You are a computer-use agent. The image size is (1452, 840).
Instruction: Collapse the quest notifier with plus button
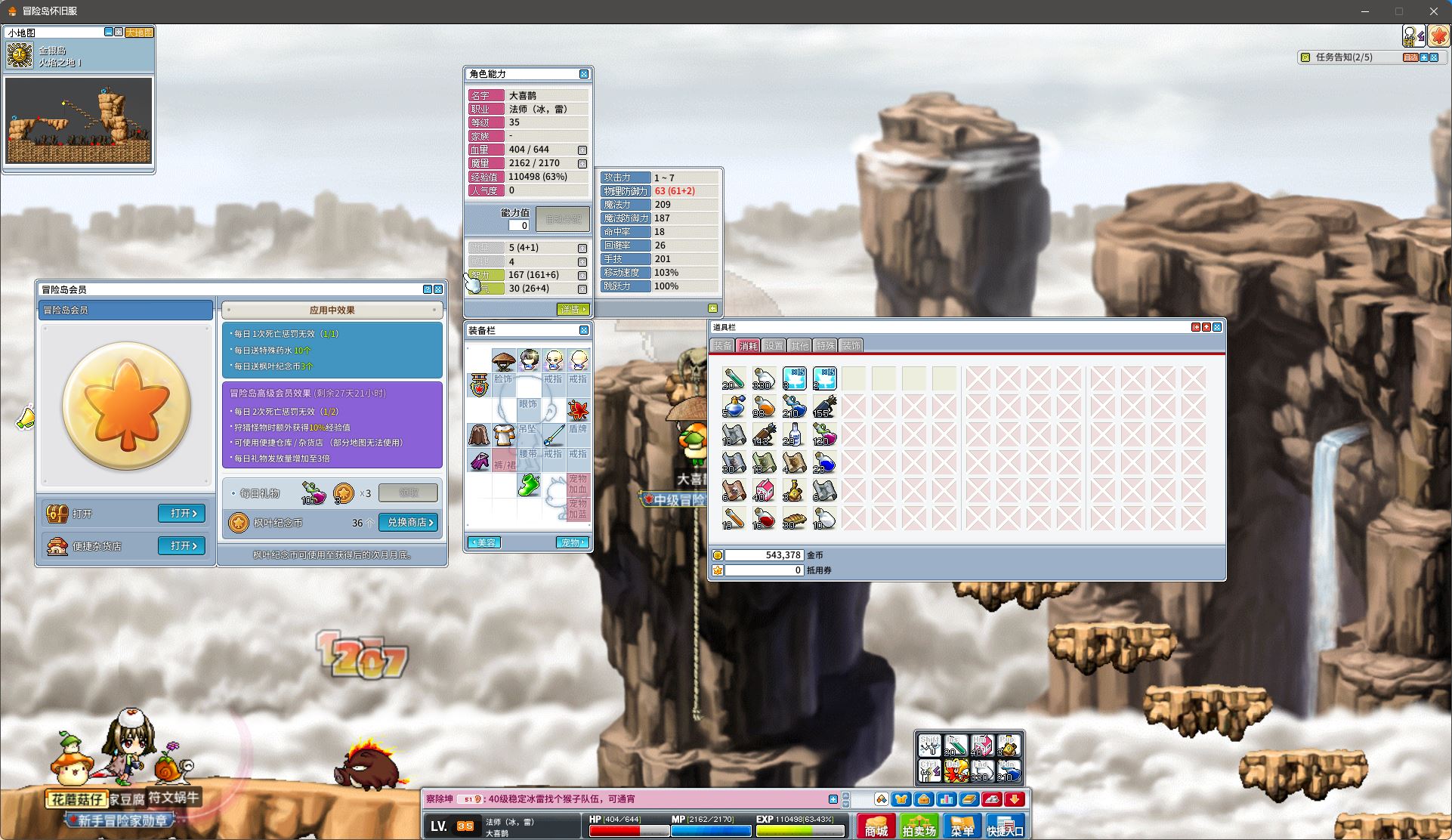1423,57
